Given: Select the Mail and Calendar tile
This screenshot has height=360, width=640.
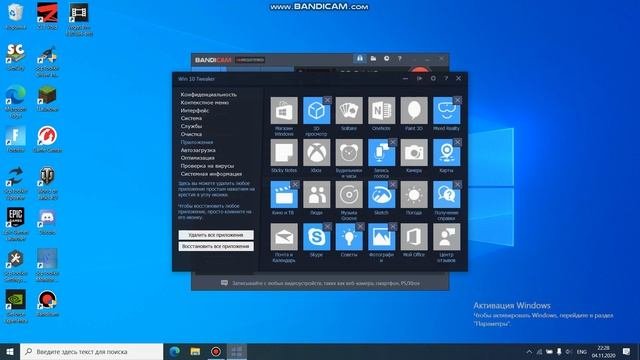Looking at the screenshot, I should pyautogui.click(x=284, y=237).
